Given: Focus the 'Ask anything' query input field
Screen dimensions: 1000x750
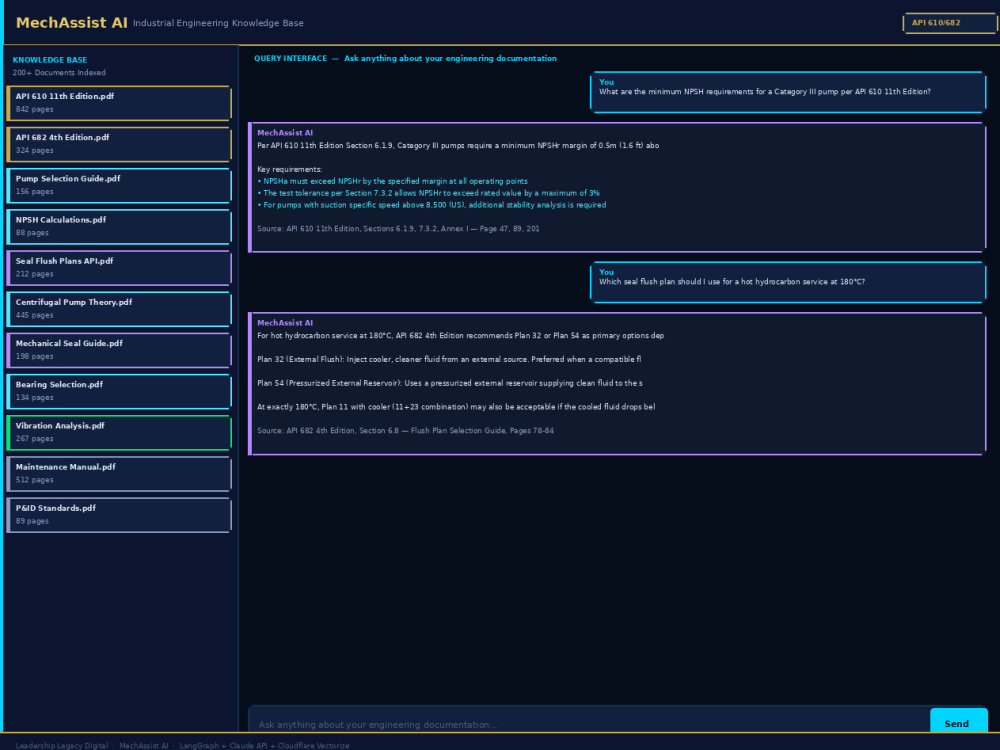Looking at the screenshot, I should click(589, 719).
